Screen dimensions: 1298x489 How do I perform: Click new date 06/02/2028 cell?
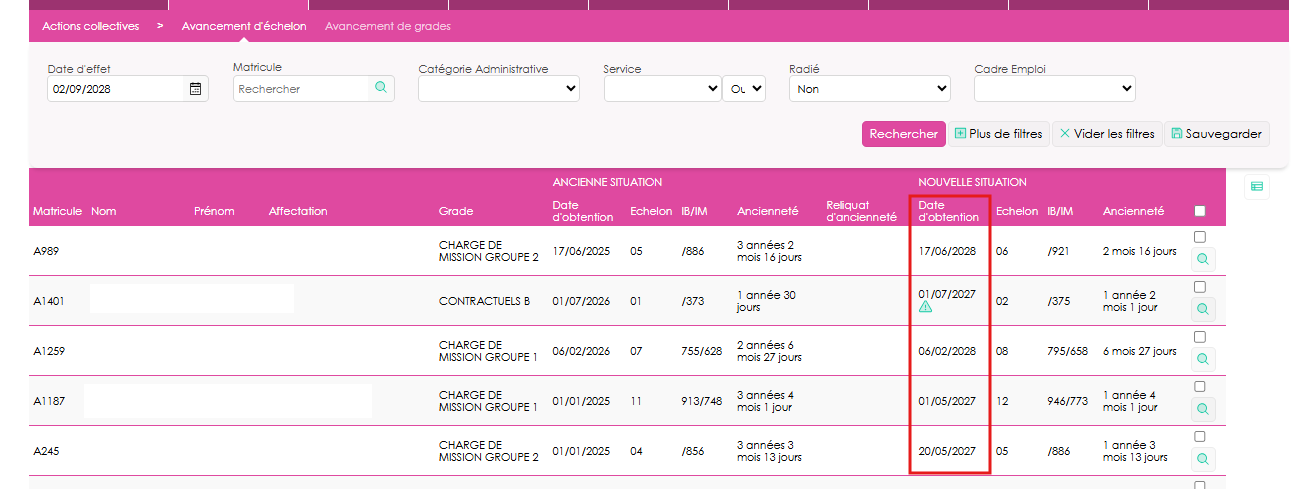(x=947, y=351)
